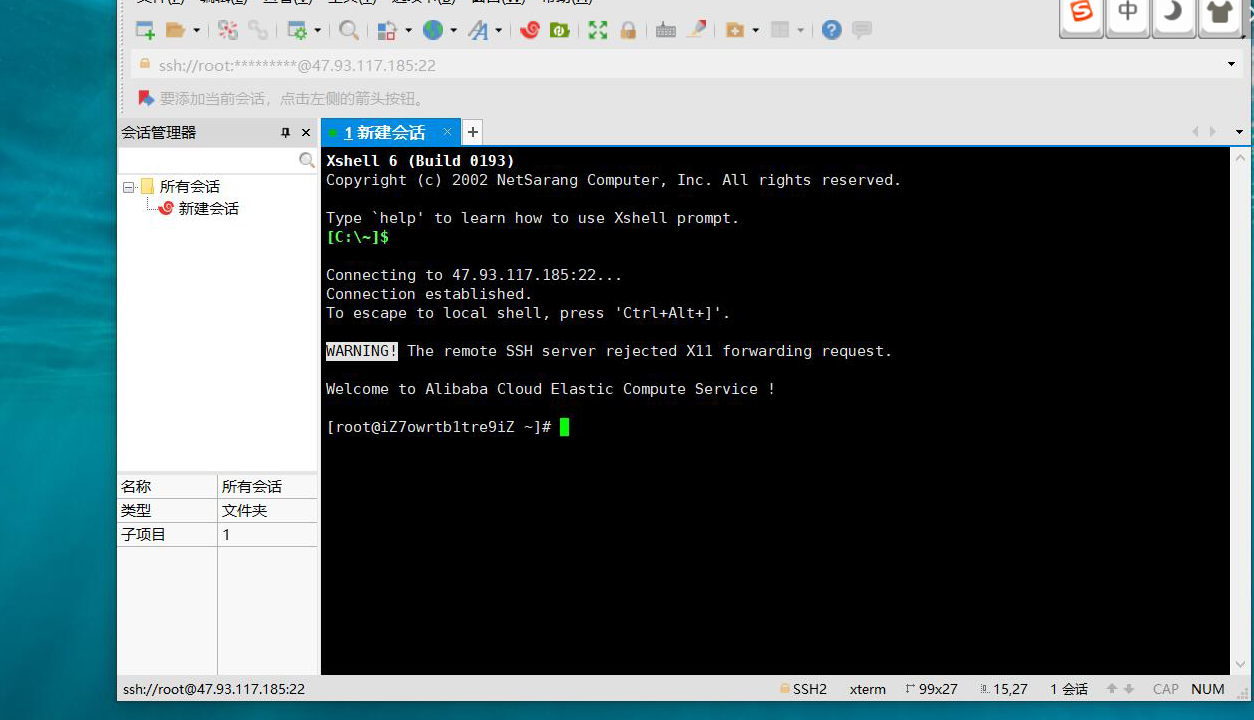Click the Font toolbar icon
Viewport: 1254px width, 720px height.
pos(479,30)
